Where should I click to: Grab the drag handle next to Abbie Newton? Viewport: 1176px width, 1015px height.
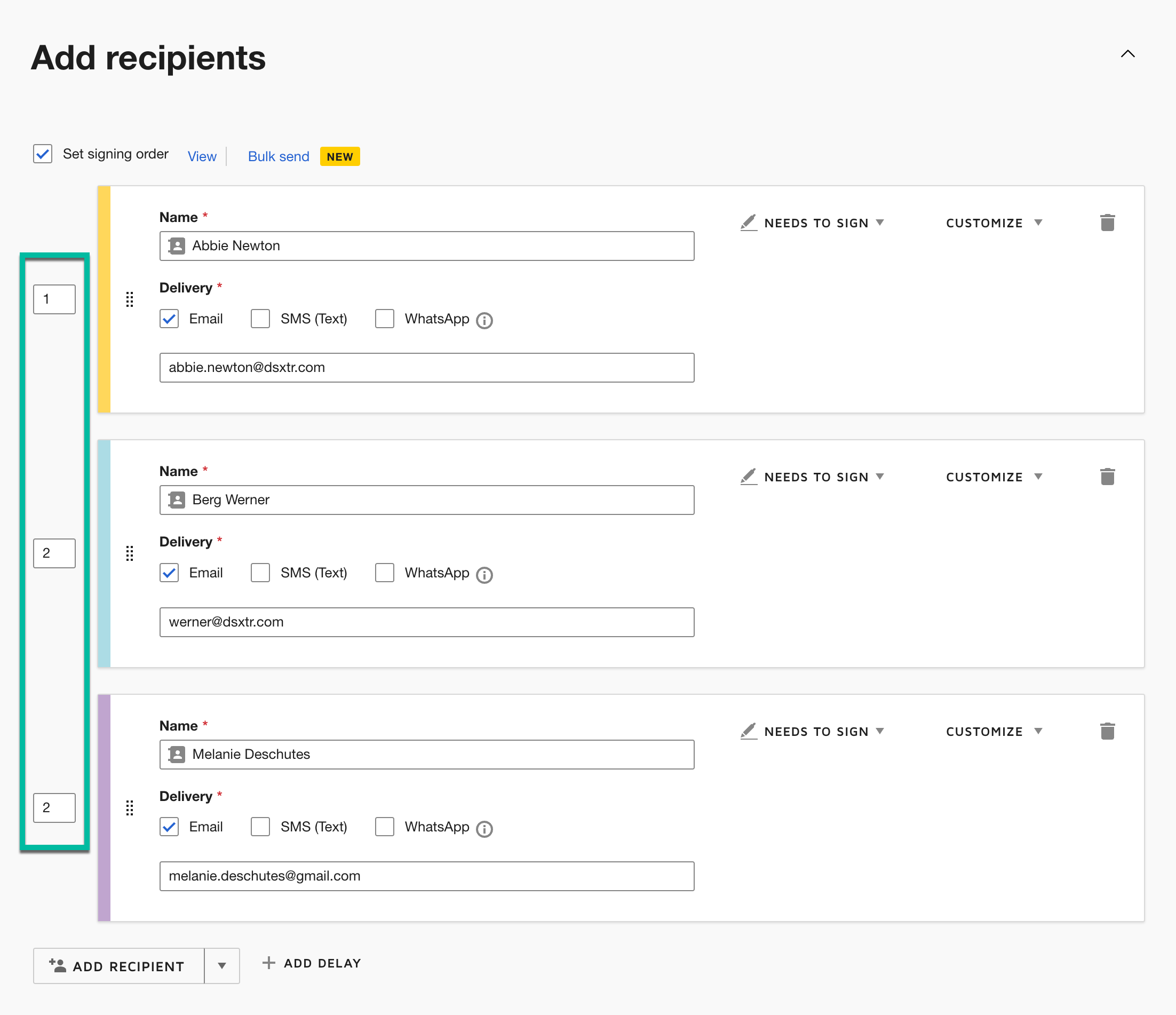130,300
